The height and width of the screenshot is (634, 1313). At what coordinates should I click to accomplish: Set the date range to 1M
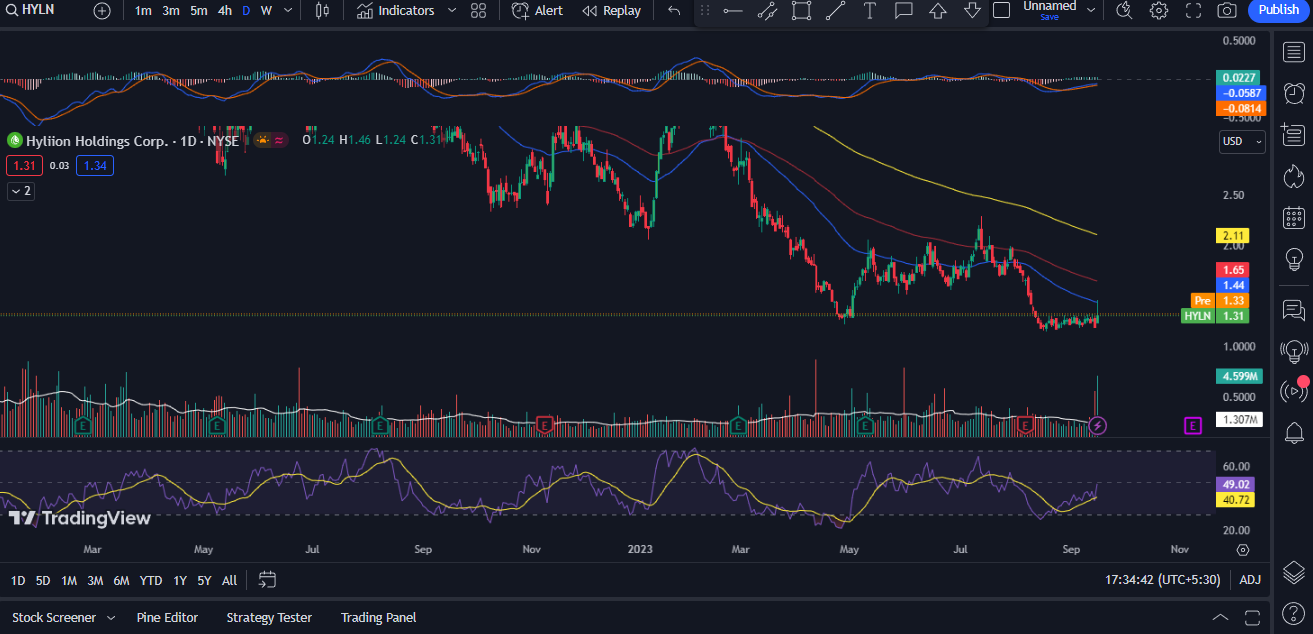point(69,580)
